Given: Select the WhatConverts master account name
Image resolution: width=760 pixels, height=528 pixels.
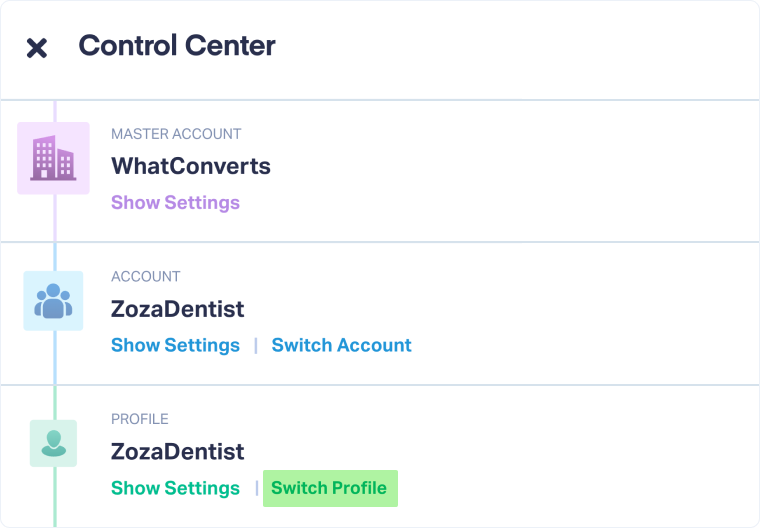Looking at the screenshot, I should point(191,166).
